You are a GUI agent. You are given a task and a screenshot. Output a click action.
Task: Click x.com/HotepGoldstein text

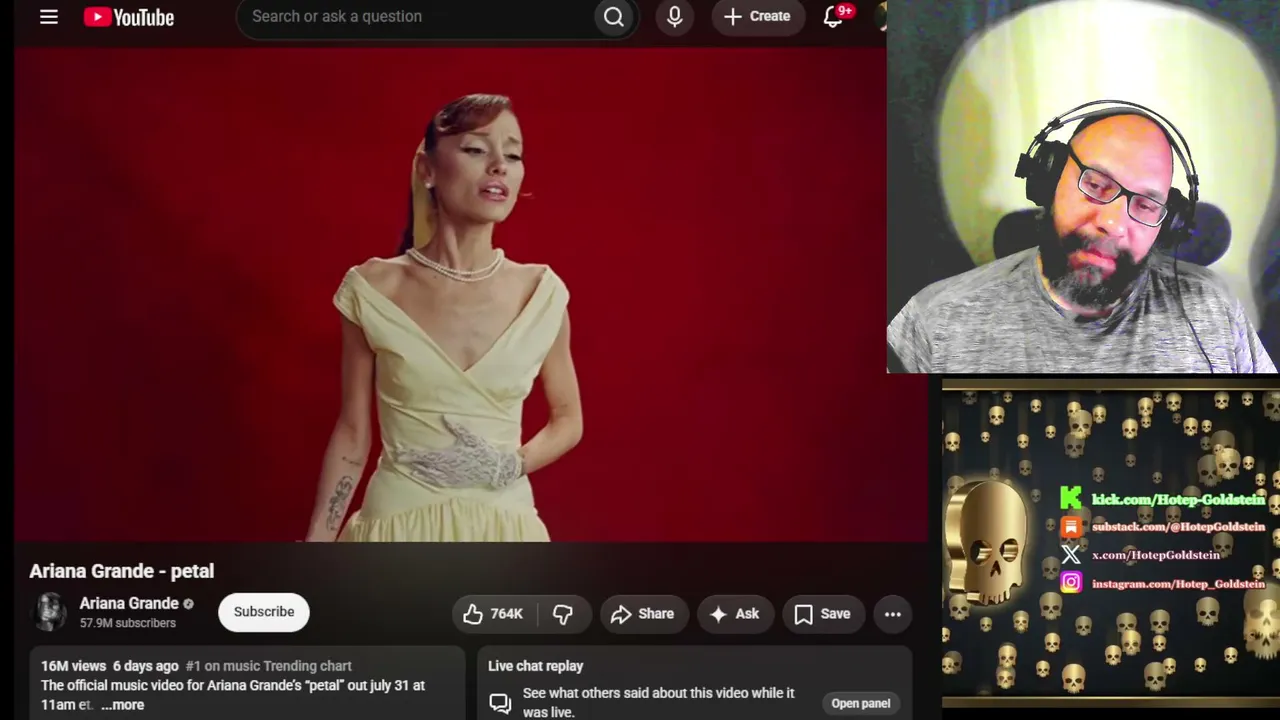pos(1156,555)
